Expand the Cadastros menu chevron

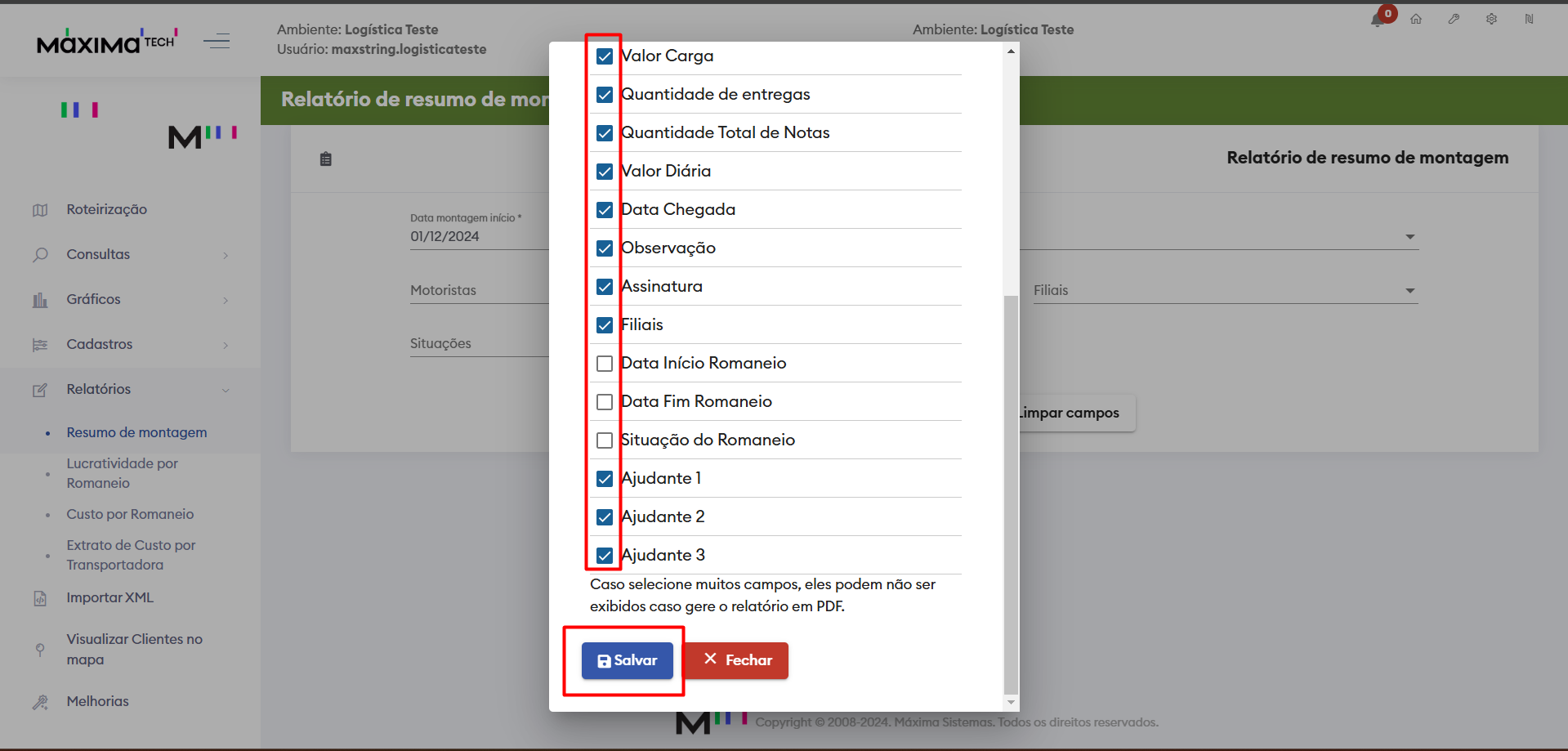coord(226,346)
